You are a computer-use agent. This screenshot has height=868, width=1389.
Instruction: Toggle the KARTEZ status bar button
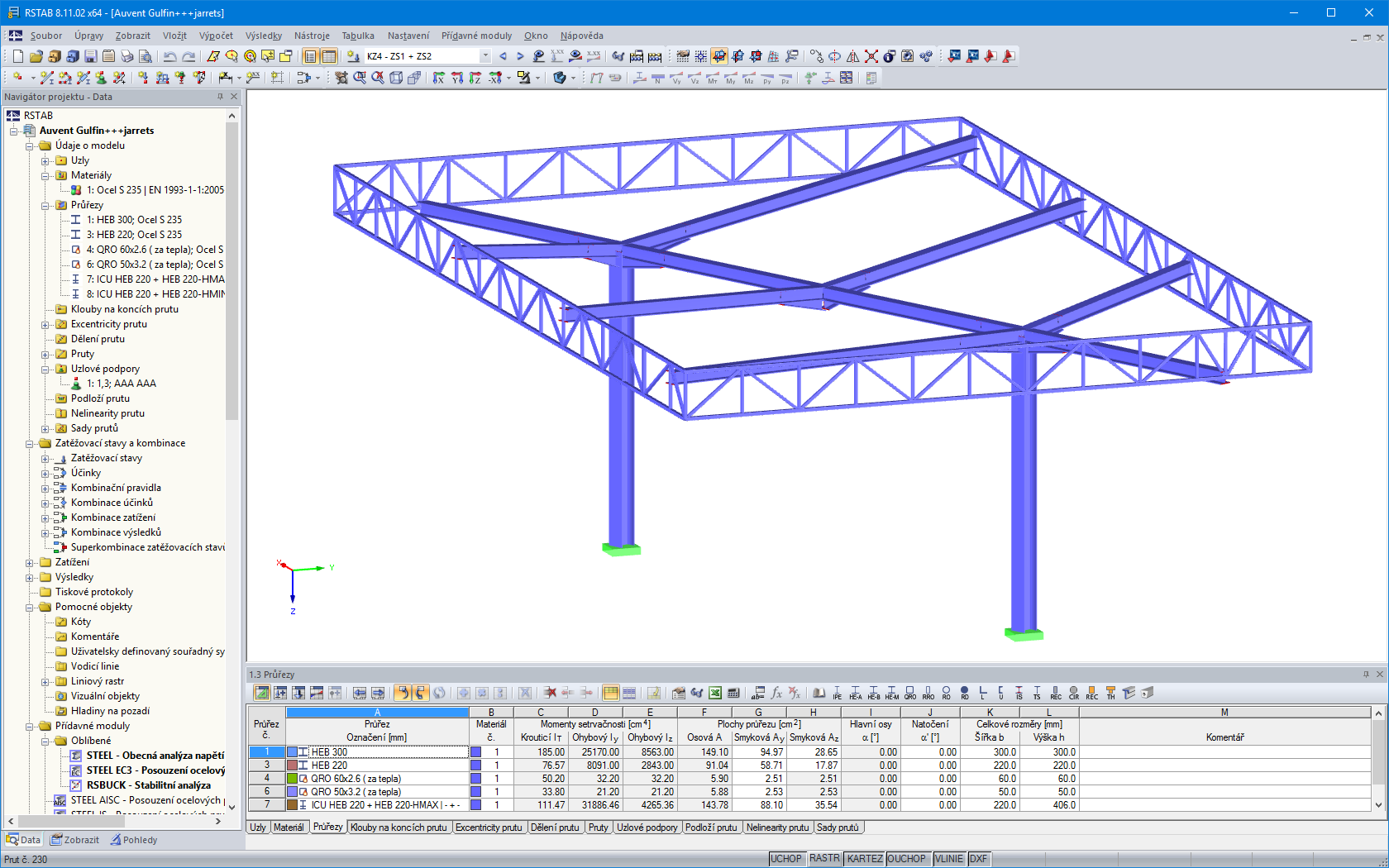[865, 859]
